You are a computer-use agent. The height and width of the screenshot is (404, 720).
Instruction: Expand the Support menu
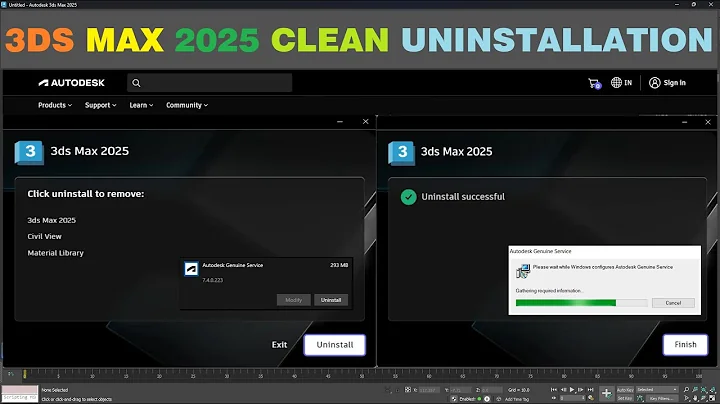coord(101,105)
